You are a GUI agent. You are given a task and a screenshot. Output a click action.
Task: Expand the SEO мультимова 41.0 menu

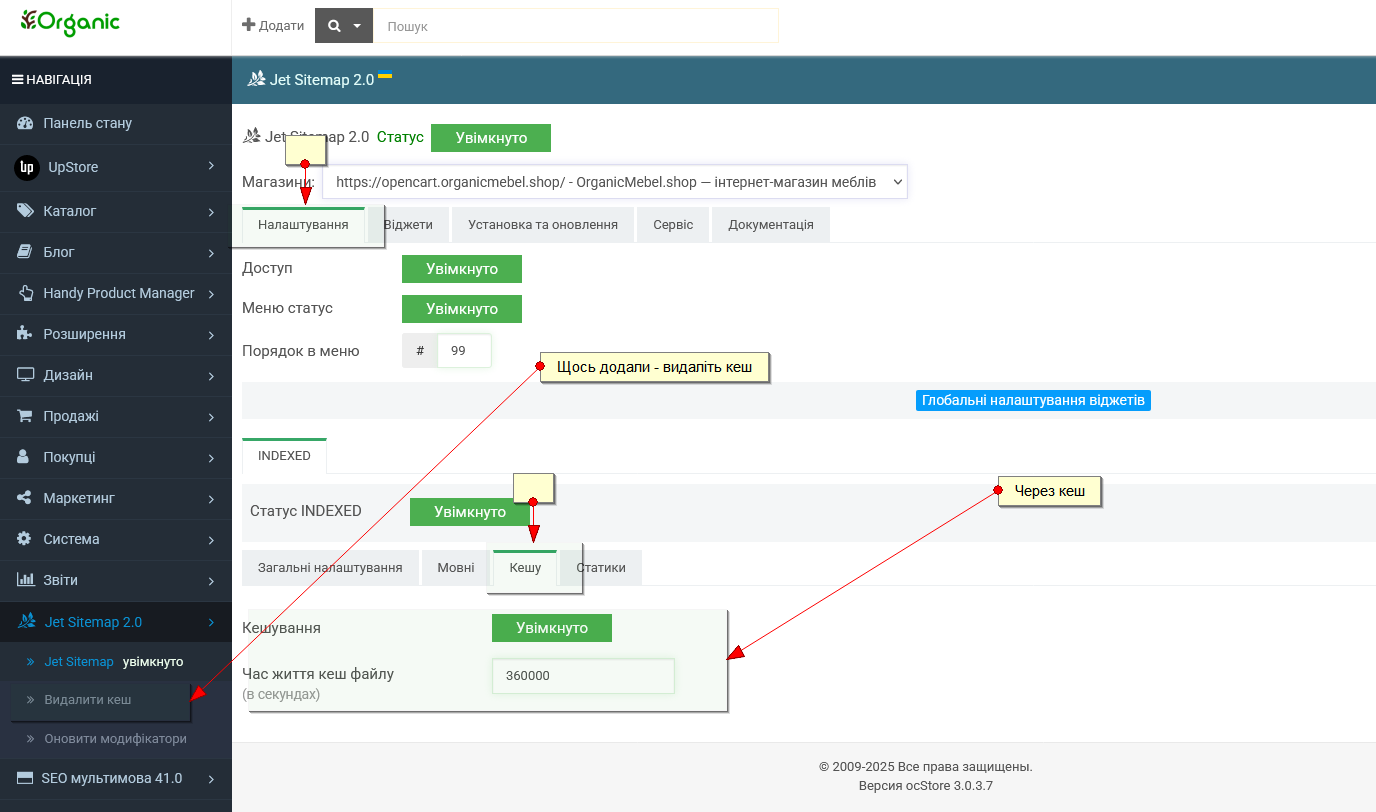(x=211, y=778)
